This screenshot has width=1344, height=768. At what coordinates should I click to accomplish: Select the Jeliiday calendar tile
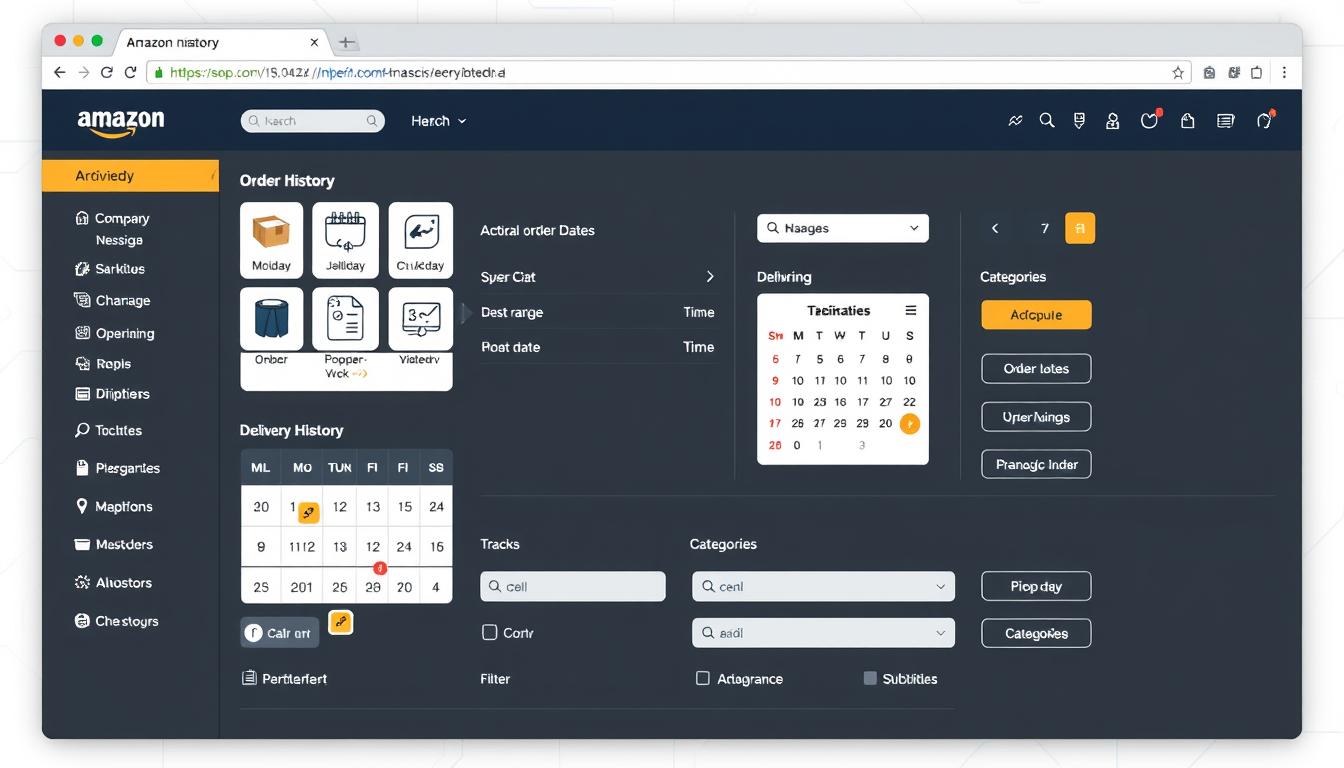345,240
